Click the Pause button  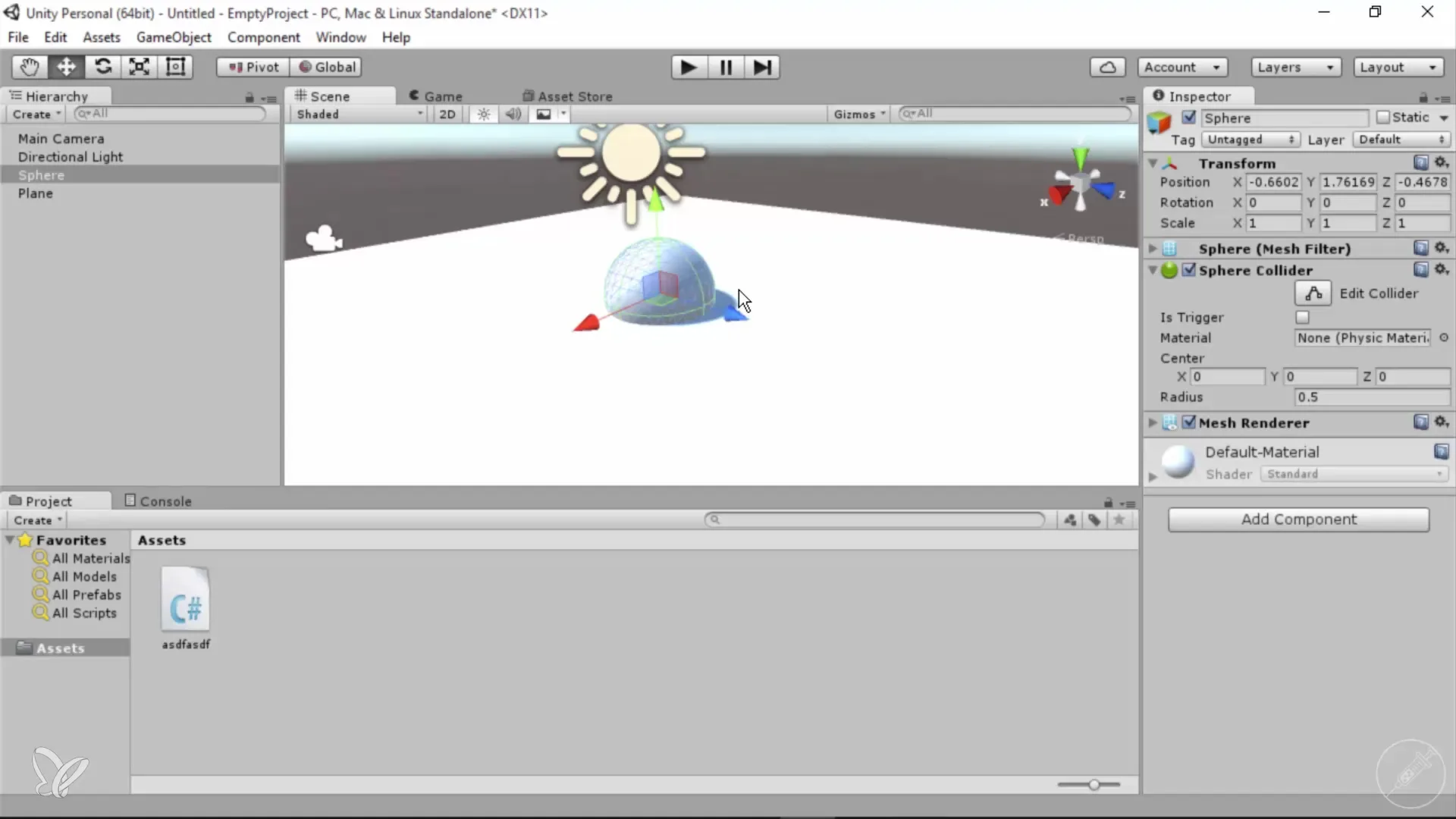click(726, 67)
